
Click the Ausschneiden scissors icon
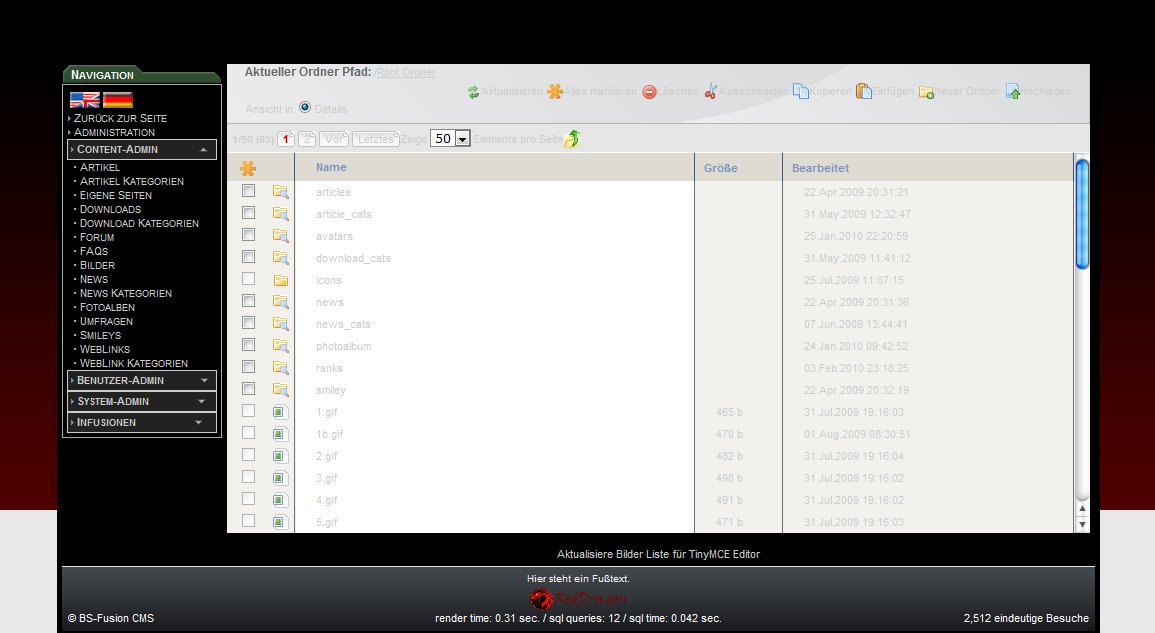click(711, 92)
